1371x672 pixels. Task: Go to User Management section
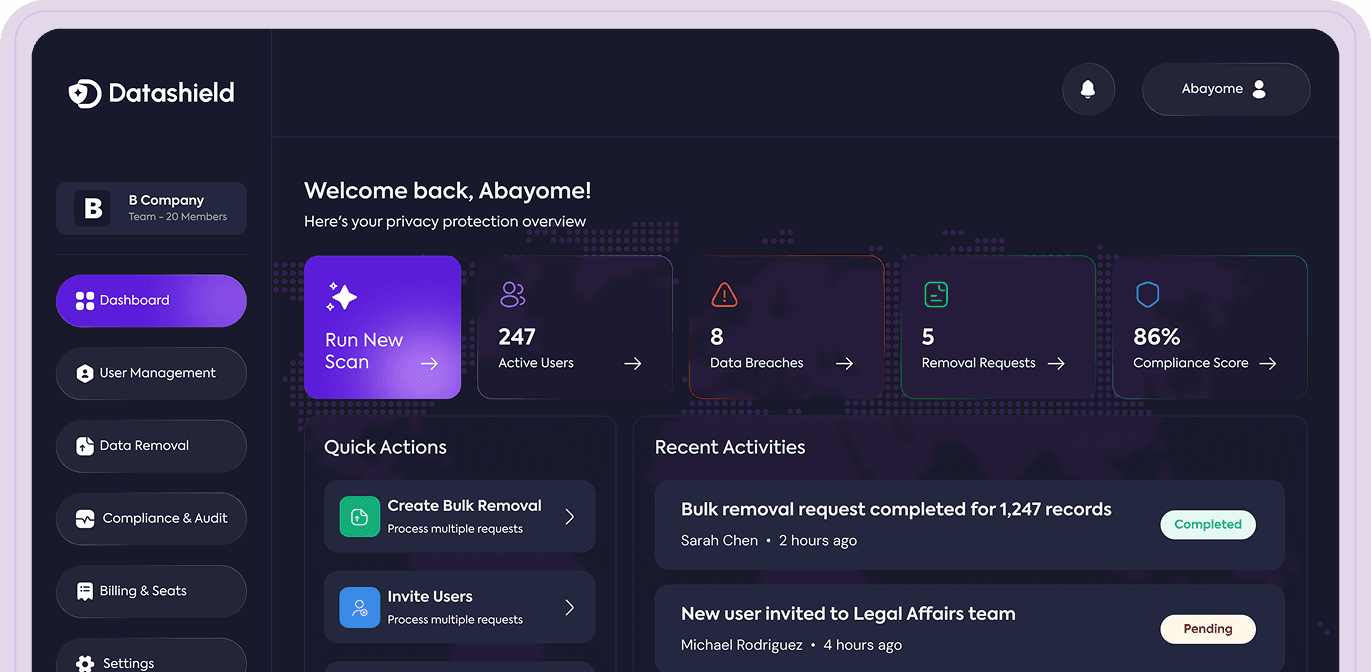pos(150,373)
